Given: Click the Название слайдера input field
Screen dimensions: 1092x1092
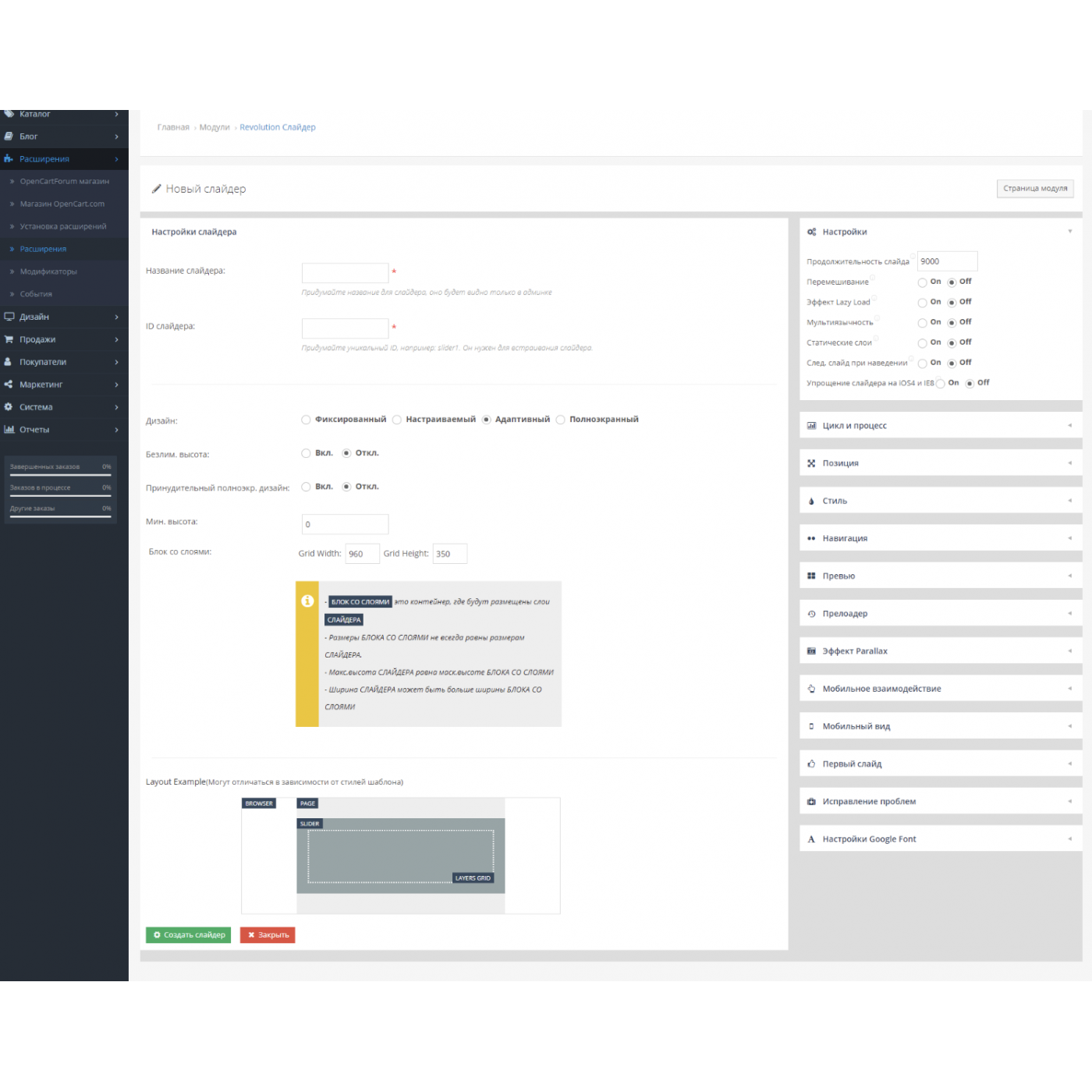Looking at the screenshot, I should click(345, 272).
